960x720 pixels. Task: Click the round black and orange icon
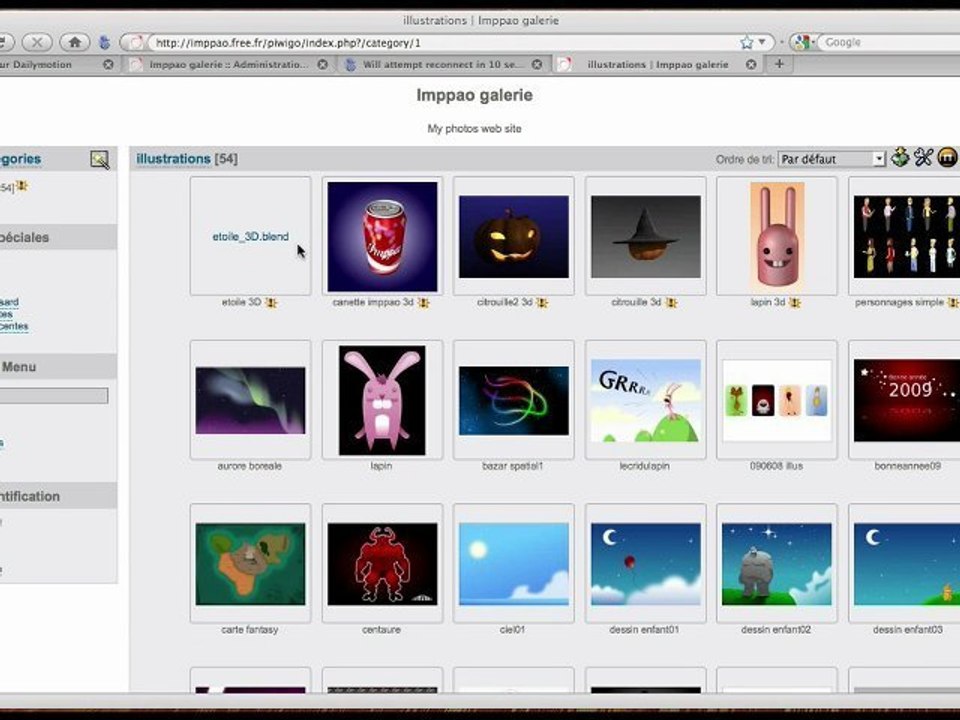click(947, 158)
